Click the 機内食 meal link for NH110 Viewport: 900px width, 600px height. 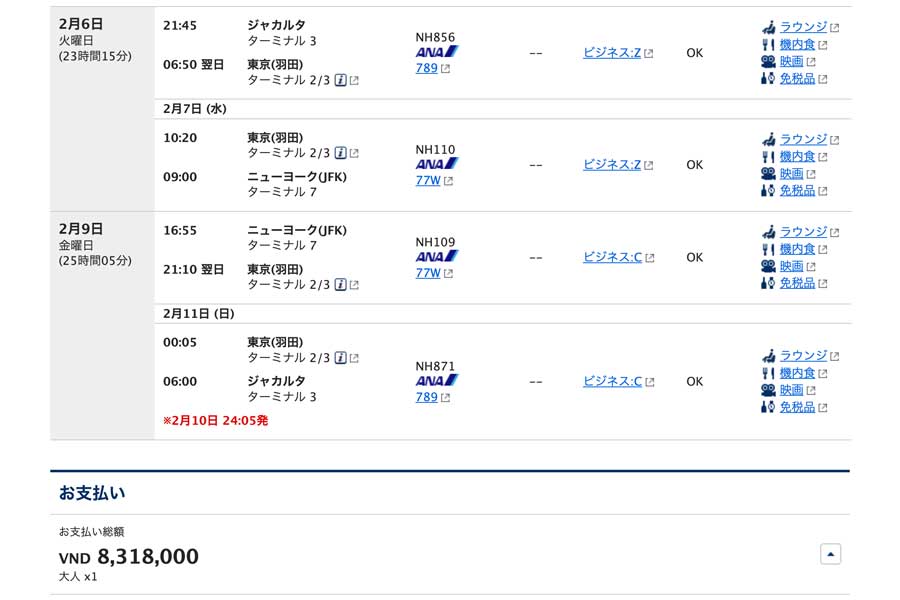tap(797, 156)
